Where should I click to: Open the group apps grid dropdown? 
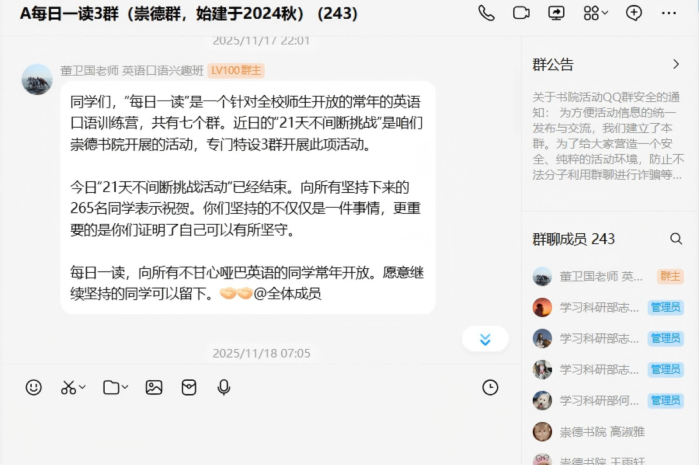[595, 13]
